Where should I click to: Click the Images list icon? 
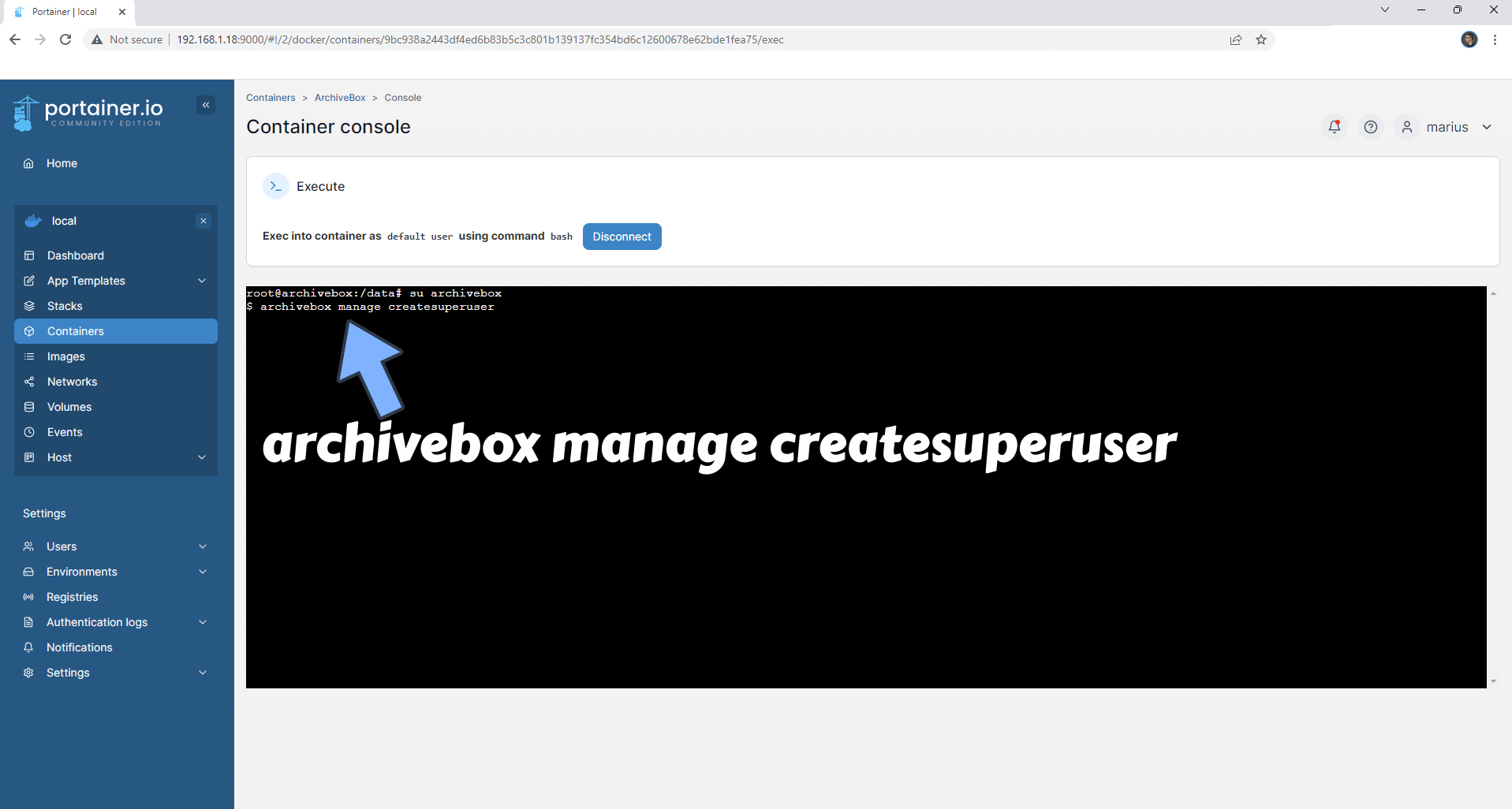click(29, 356)
